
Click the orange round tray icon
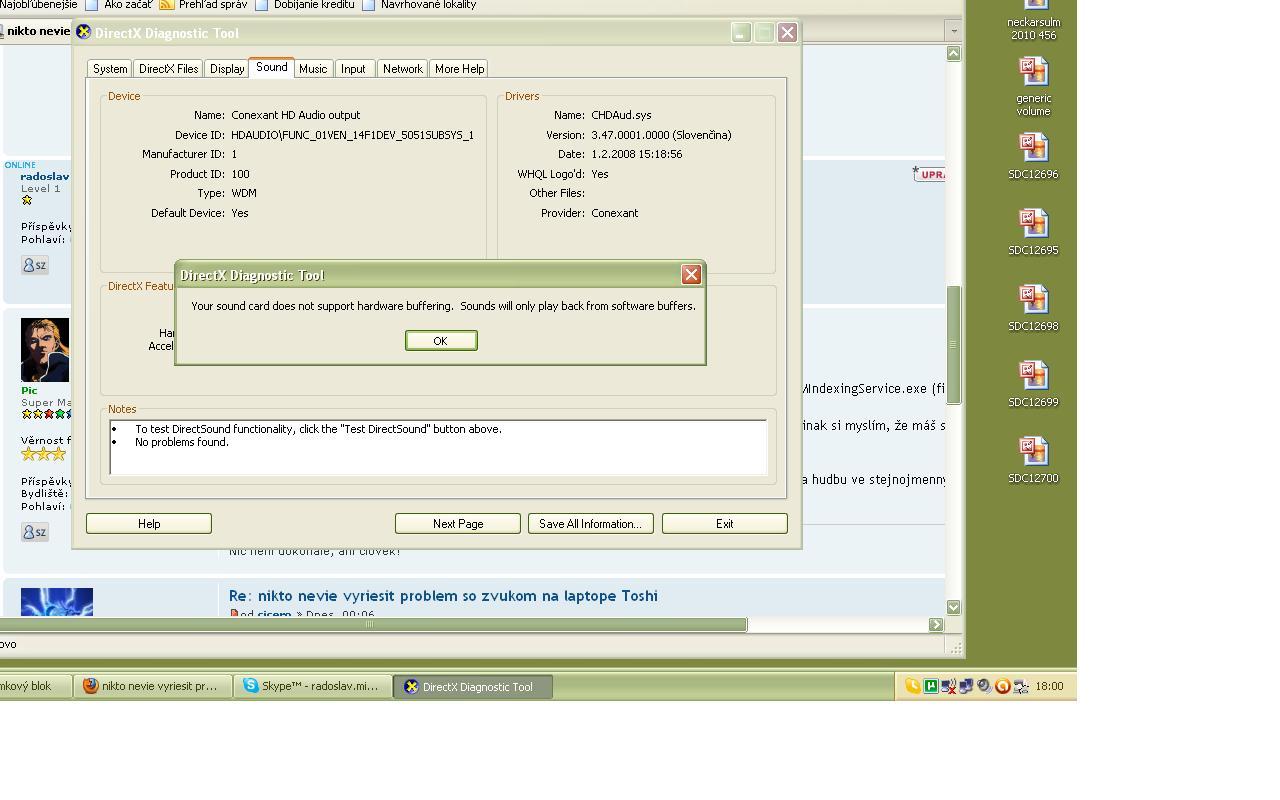point(1002,686)
